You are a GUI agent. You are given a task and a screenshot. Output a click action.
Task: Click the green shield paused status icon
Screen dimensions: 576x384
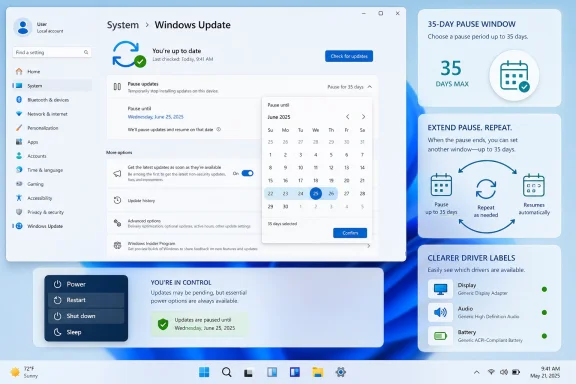coord(163,324)
